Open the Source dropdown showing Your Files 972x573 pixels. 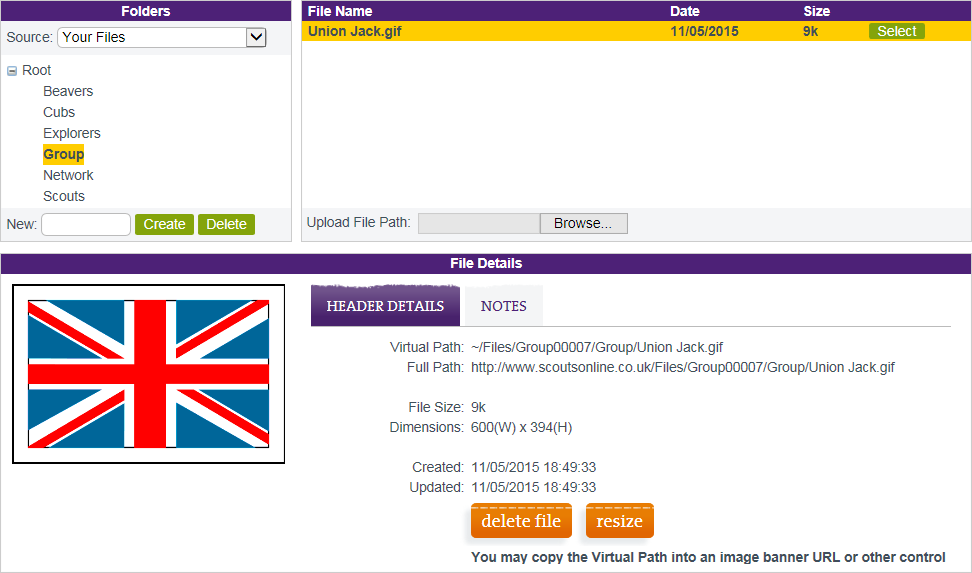pyautogui.click(x=162, y=37)
